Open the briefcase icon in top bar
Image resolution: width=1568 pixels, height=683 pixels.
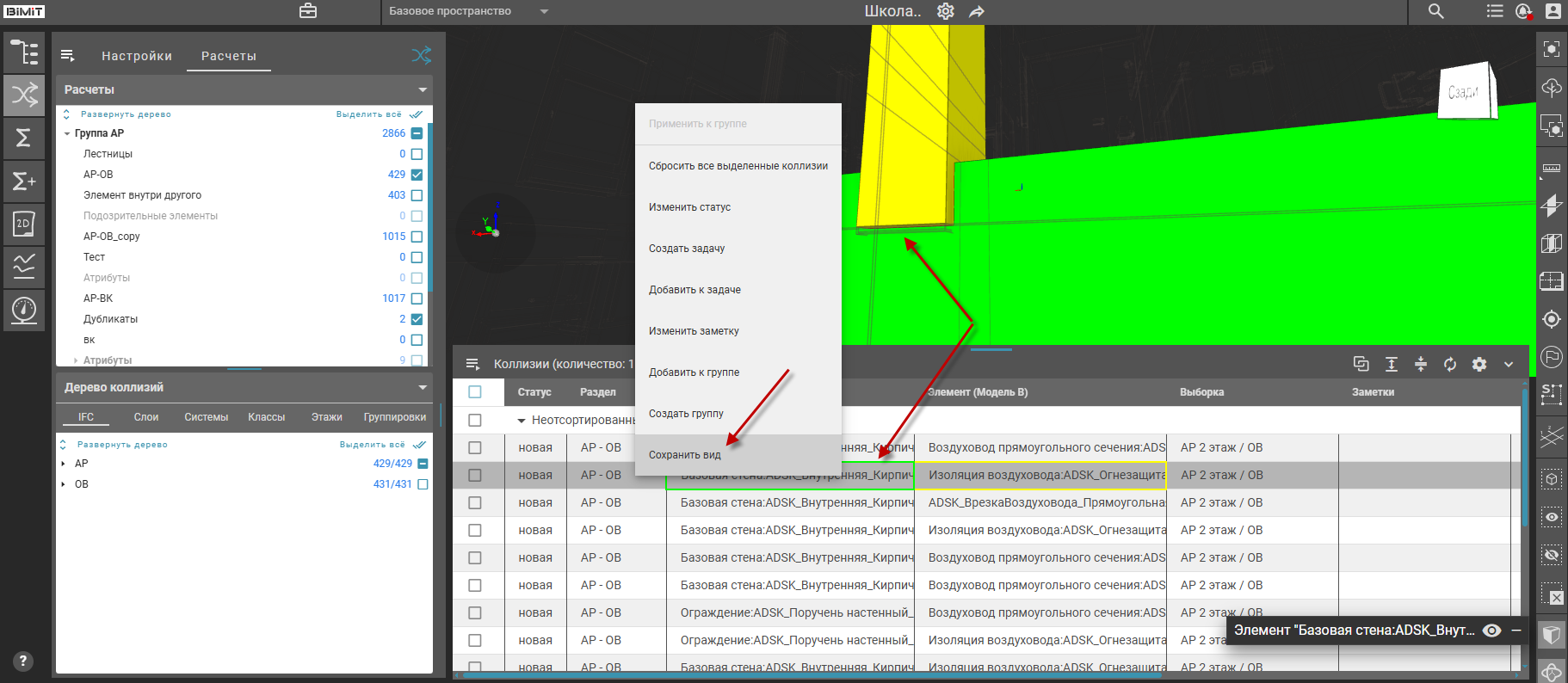307,11
